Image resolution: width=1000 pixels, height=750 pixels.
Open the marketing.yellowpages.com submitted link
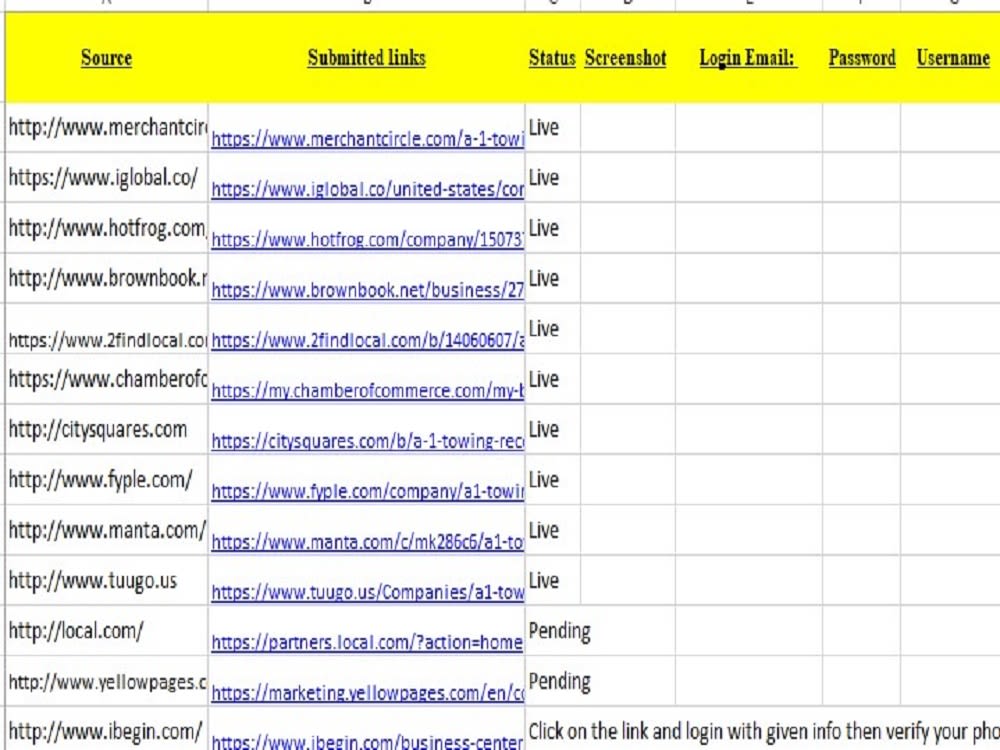pyautogui.click(x=367, y=693)
